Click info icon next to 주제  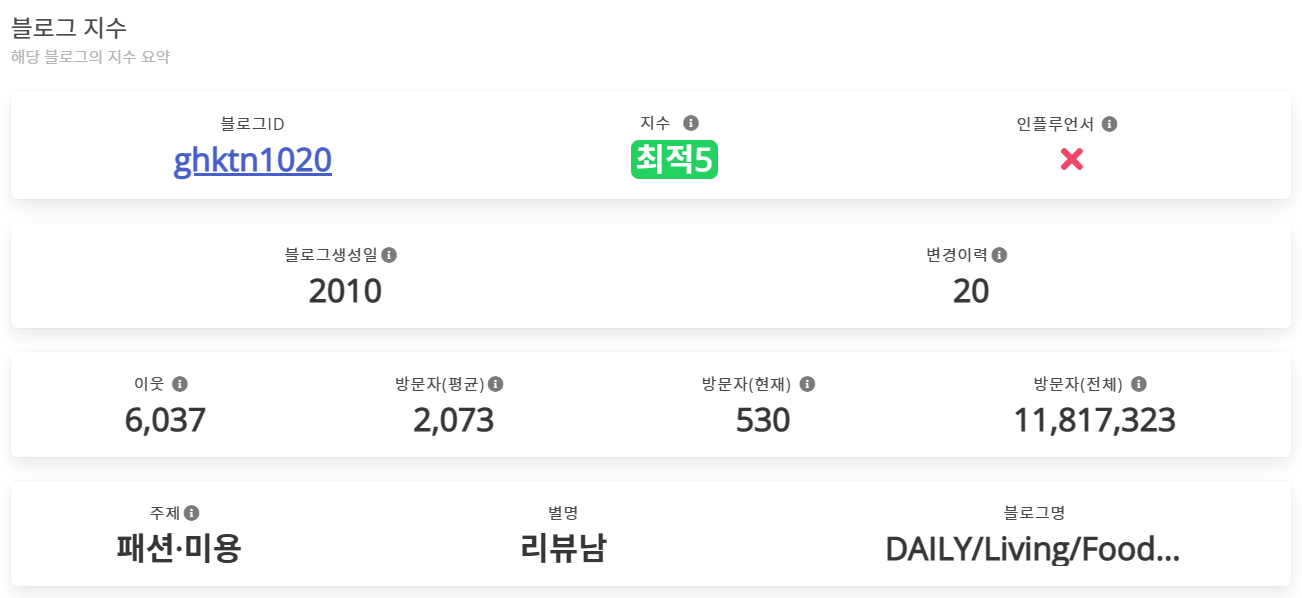[191, 513]
